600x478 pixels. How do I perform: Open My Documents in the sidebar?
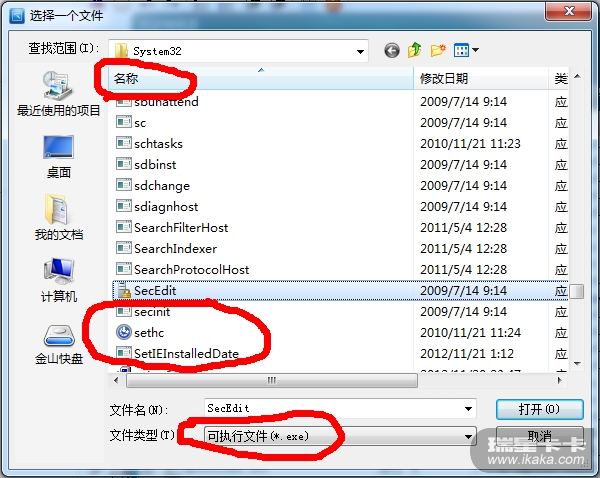click(x=59, y=217)
